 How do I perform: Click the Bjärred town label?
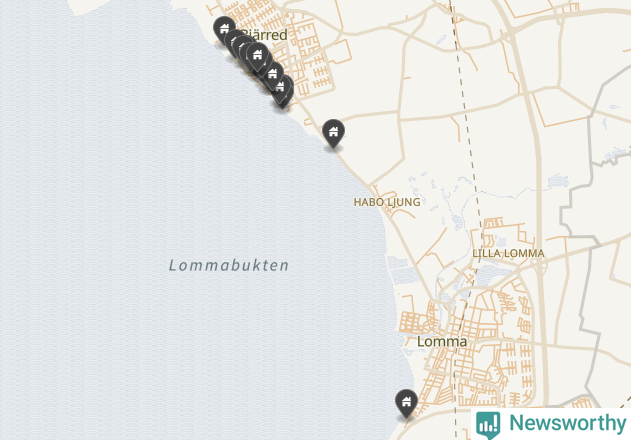click(265, 35)
